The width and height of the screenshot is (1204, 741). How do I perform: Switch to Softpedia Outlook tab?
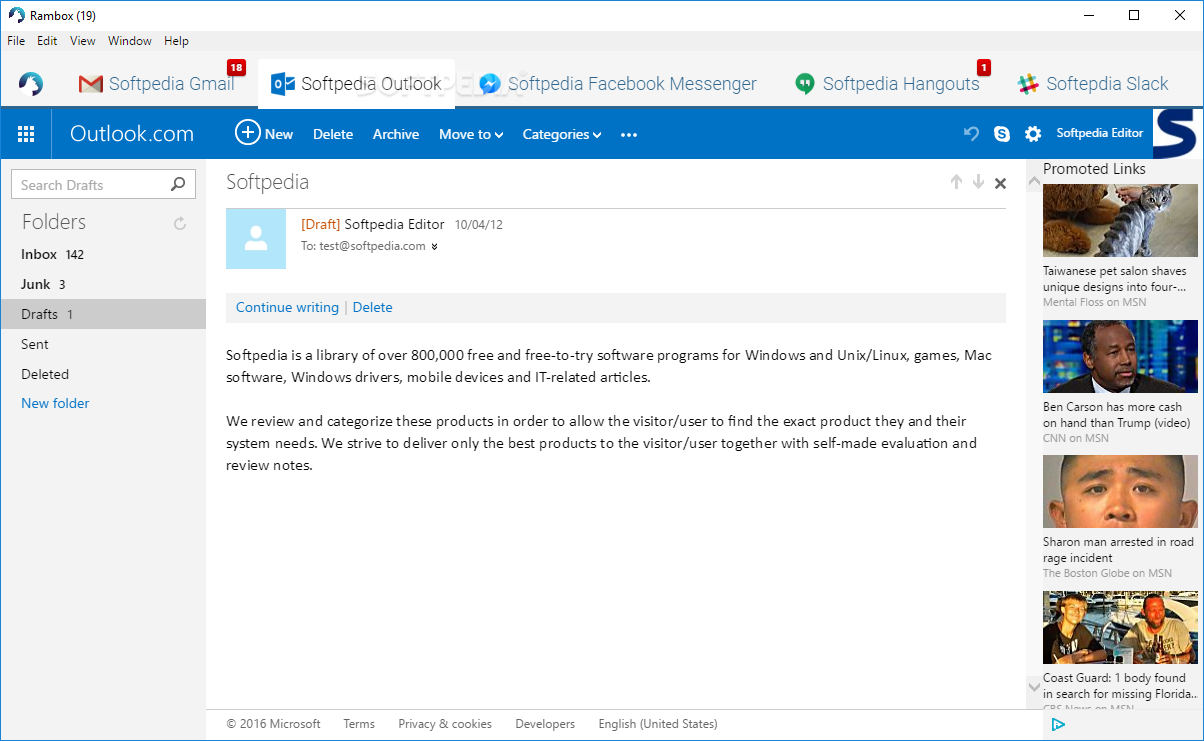click(x=357, y=84)
